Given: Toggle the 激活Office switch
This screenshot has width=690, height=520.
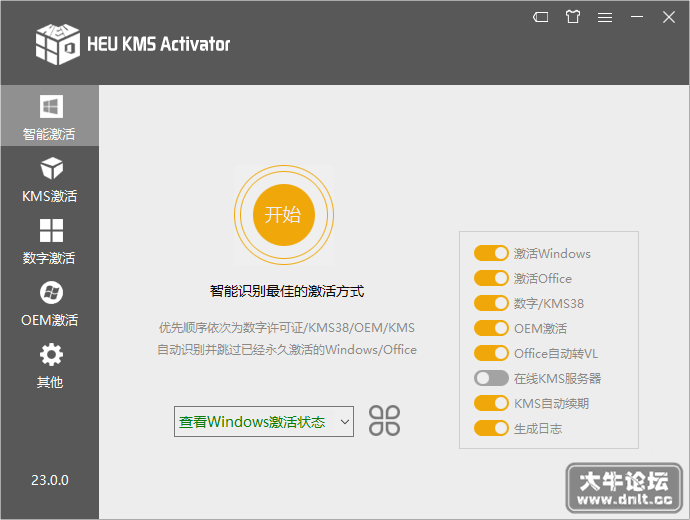Looking at the screenshot, I should [x=491, y=278].
